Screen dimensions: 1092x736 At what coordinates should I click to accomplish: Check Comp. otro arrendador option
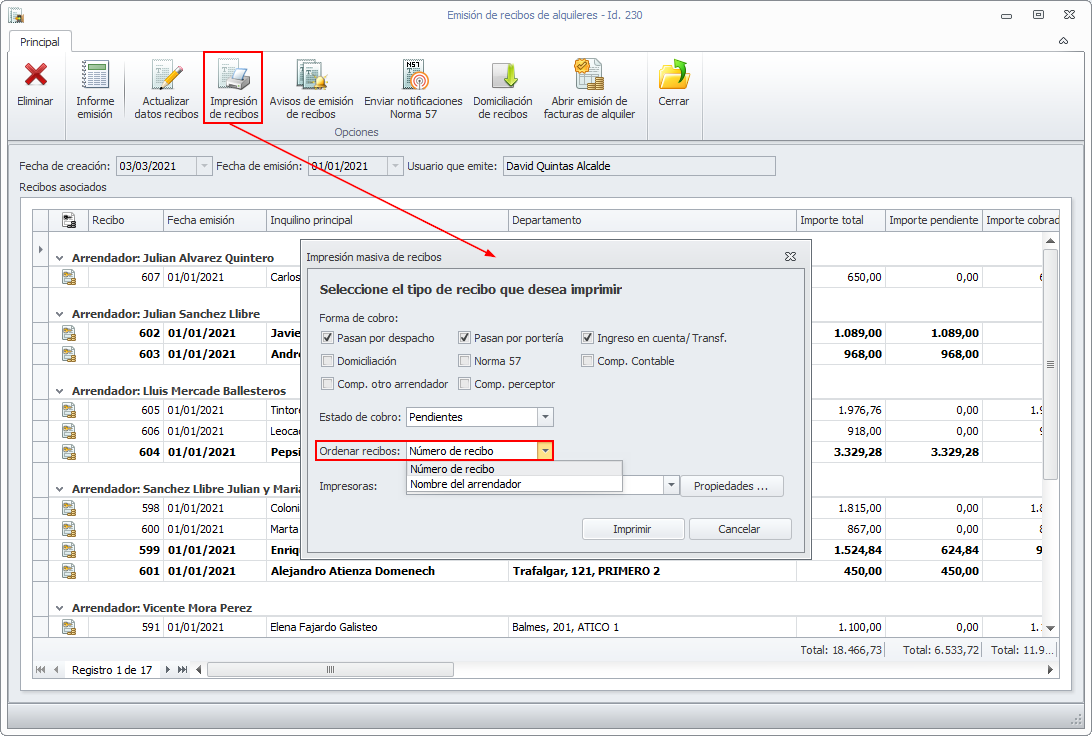327,384
